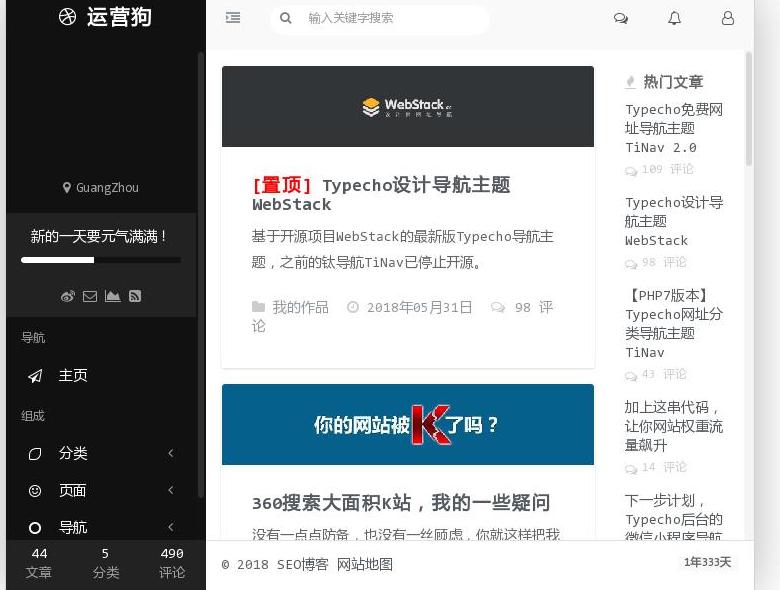The width and height of the screenshot is (780, 590).
Task: Open the 490 评论 stats tab
Action: tap(172, 563)
